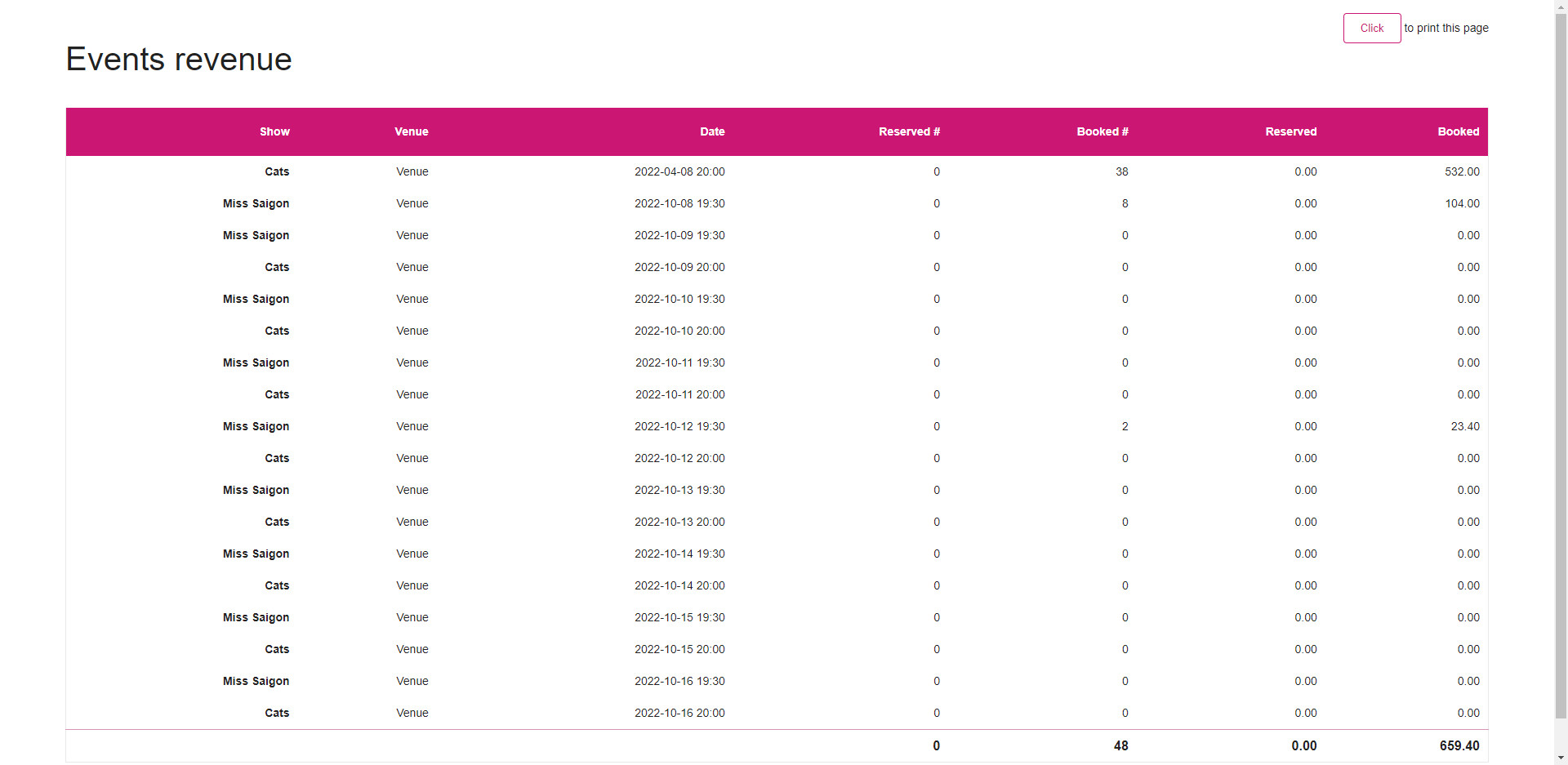Sort by the Show column header
Image resolution: width=1568 pixels, height=765 pixels.
pos(274,131)
